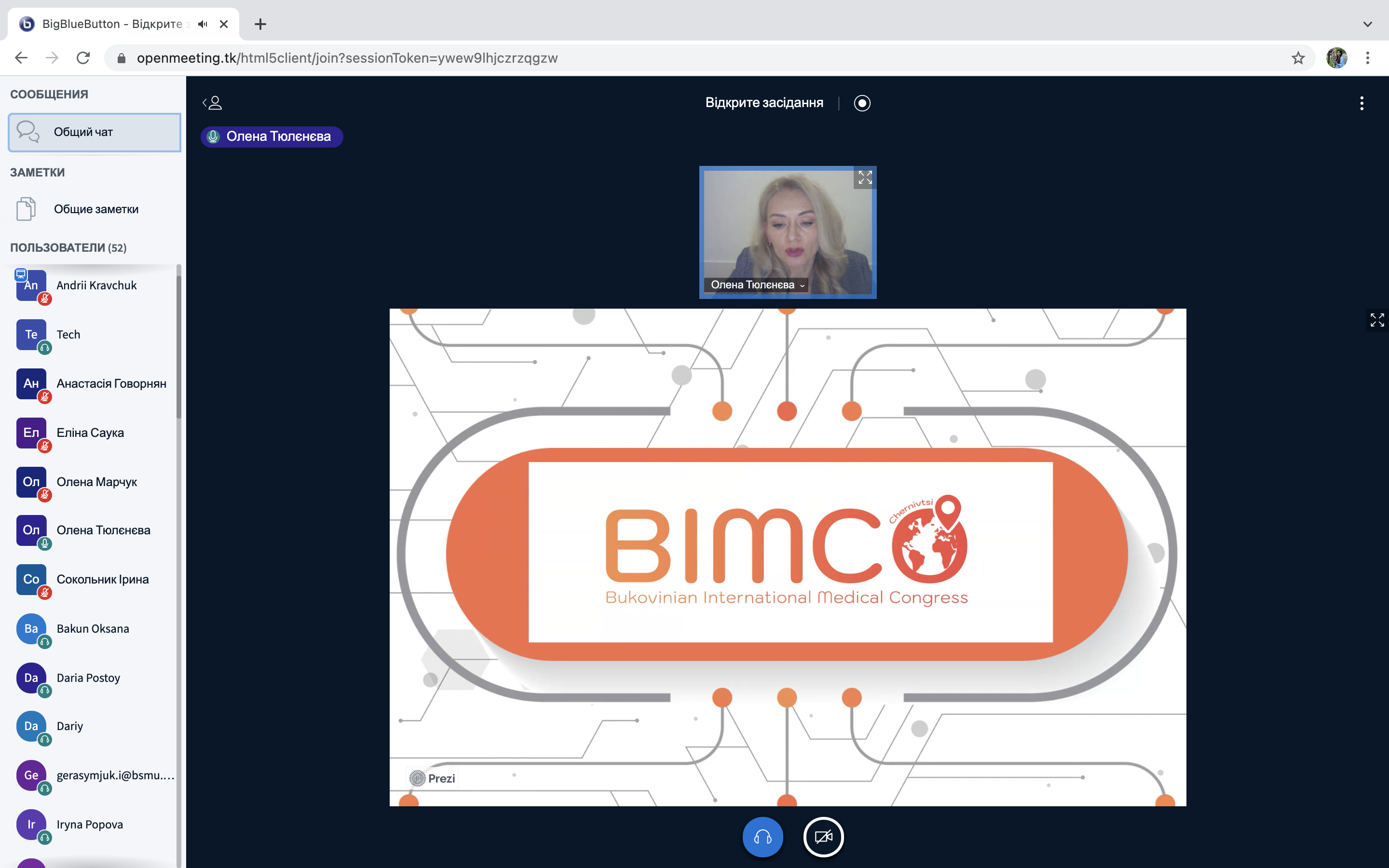This screenshot has width=1389, height=868.
Task: Go forward in browser
Action: [52, 58]
